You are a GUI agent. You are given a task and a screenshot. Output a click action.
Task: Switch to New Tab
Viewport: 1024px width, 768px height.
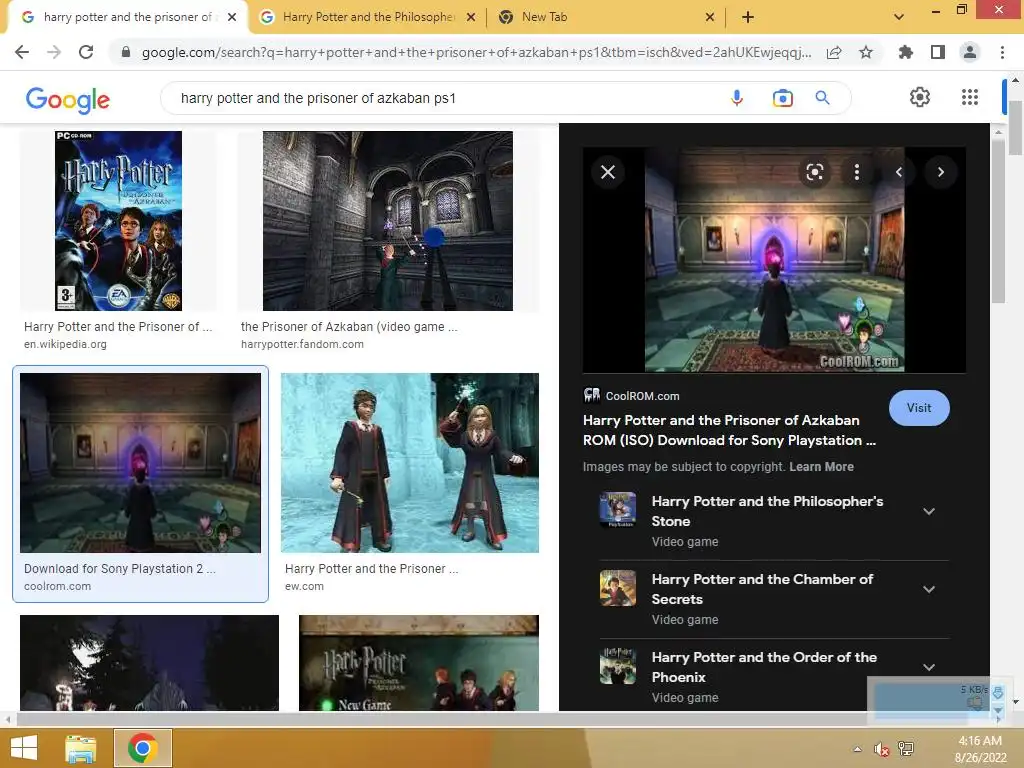pos(605,17)
